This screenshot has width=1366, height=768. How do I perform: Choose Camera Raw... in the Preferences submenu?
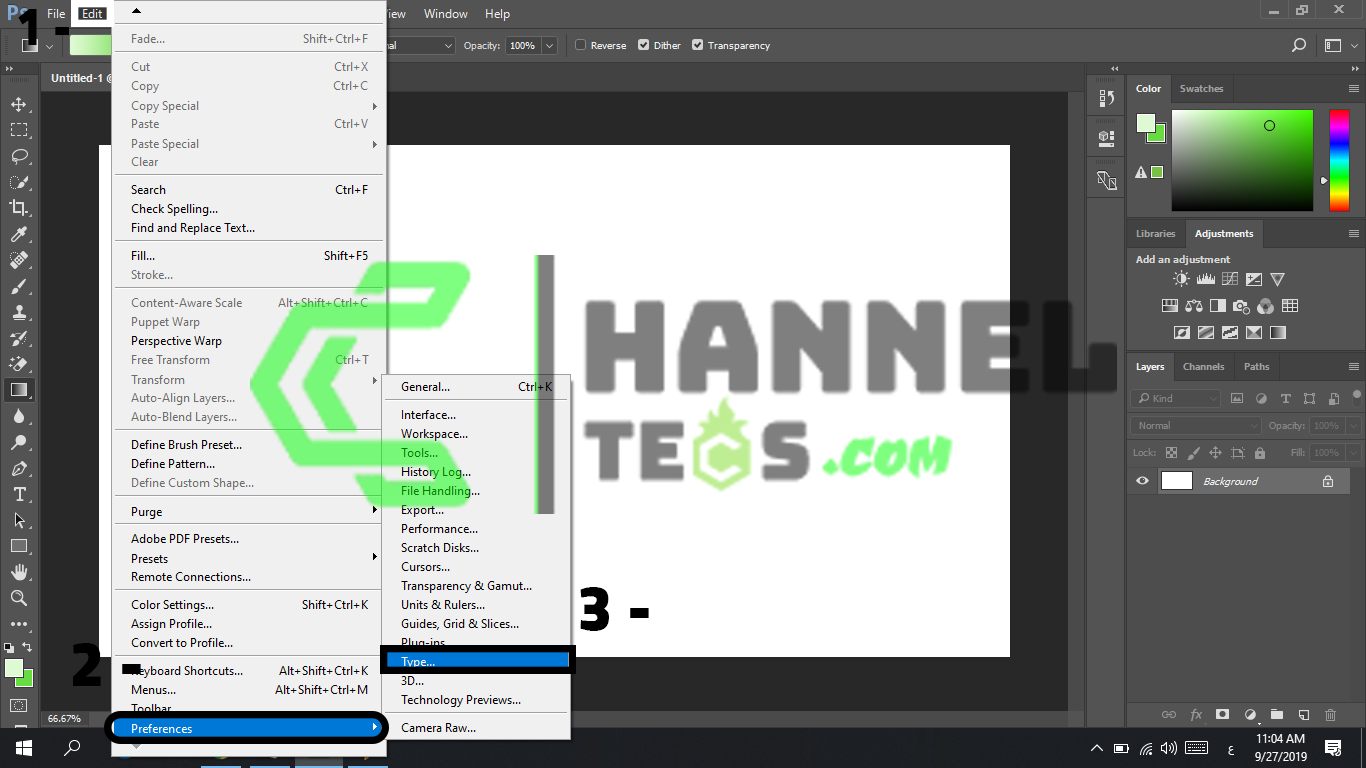point(477,728)
